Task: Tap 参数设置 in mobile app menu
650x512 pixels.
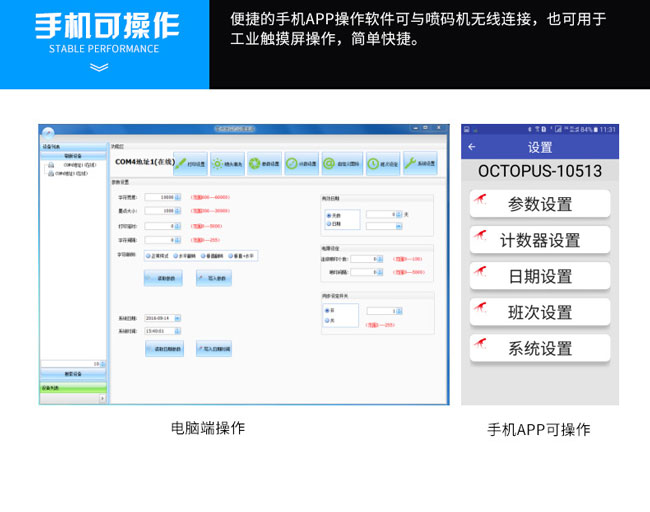Action: click(540, 204)
